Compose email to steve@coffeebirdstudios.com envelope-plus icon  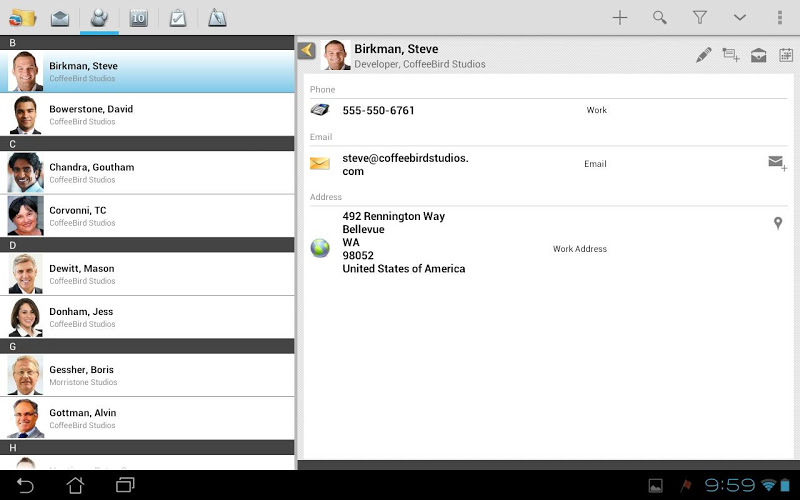click(778, 163)
